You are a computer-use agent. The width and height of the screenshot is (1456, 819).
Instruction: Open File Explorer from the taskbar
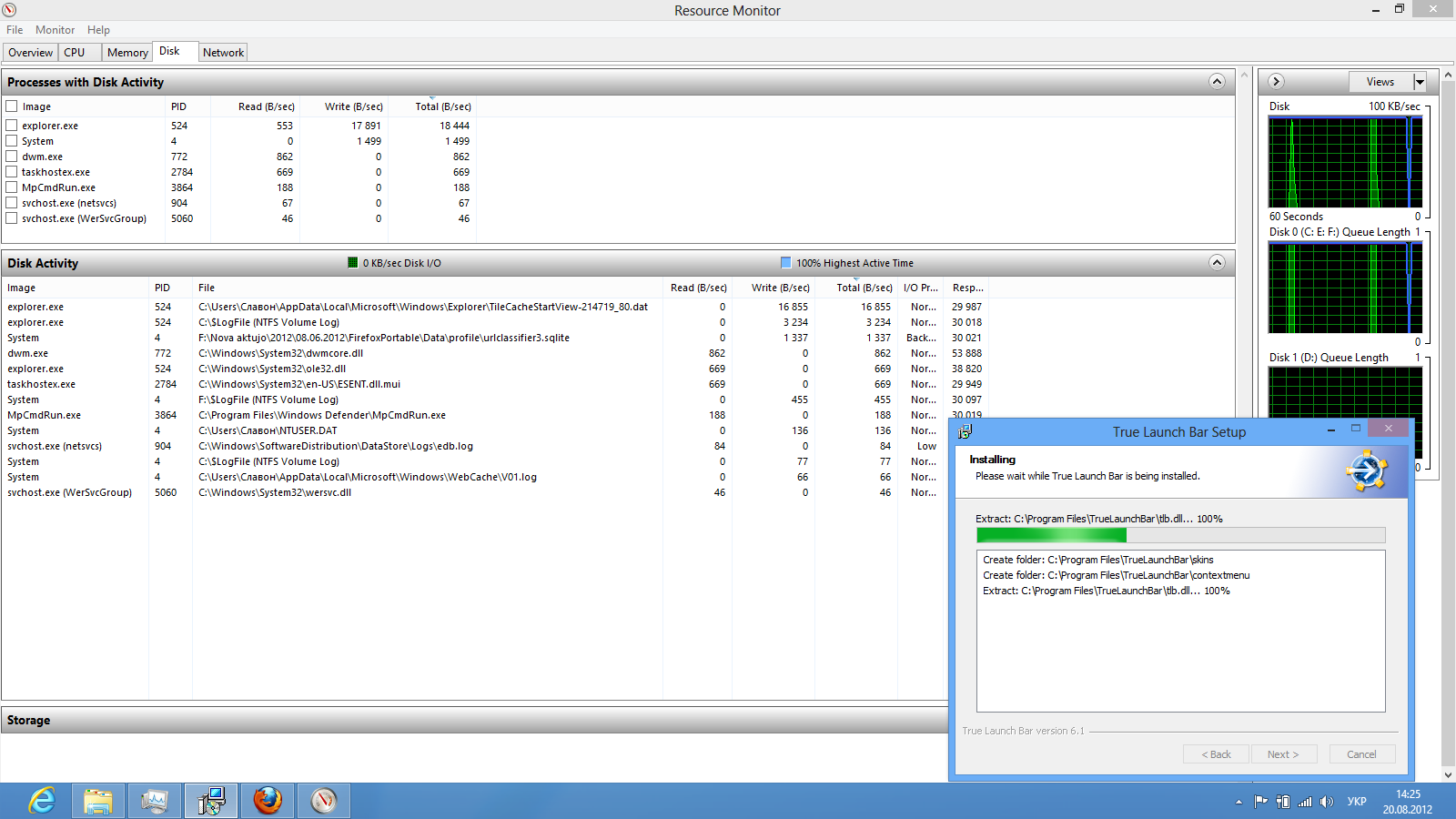point(98,801)
